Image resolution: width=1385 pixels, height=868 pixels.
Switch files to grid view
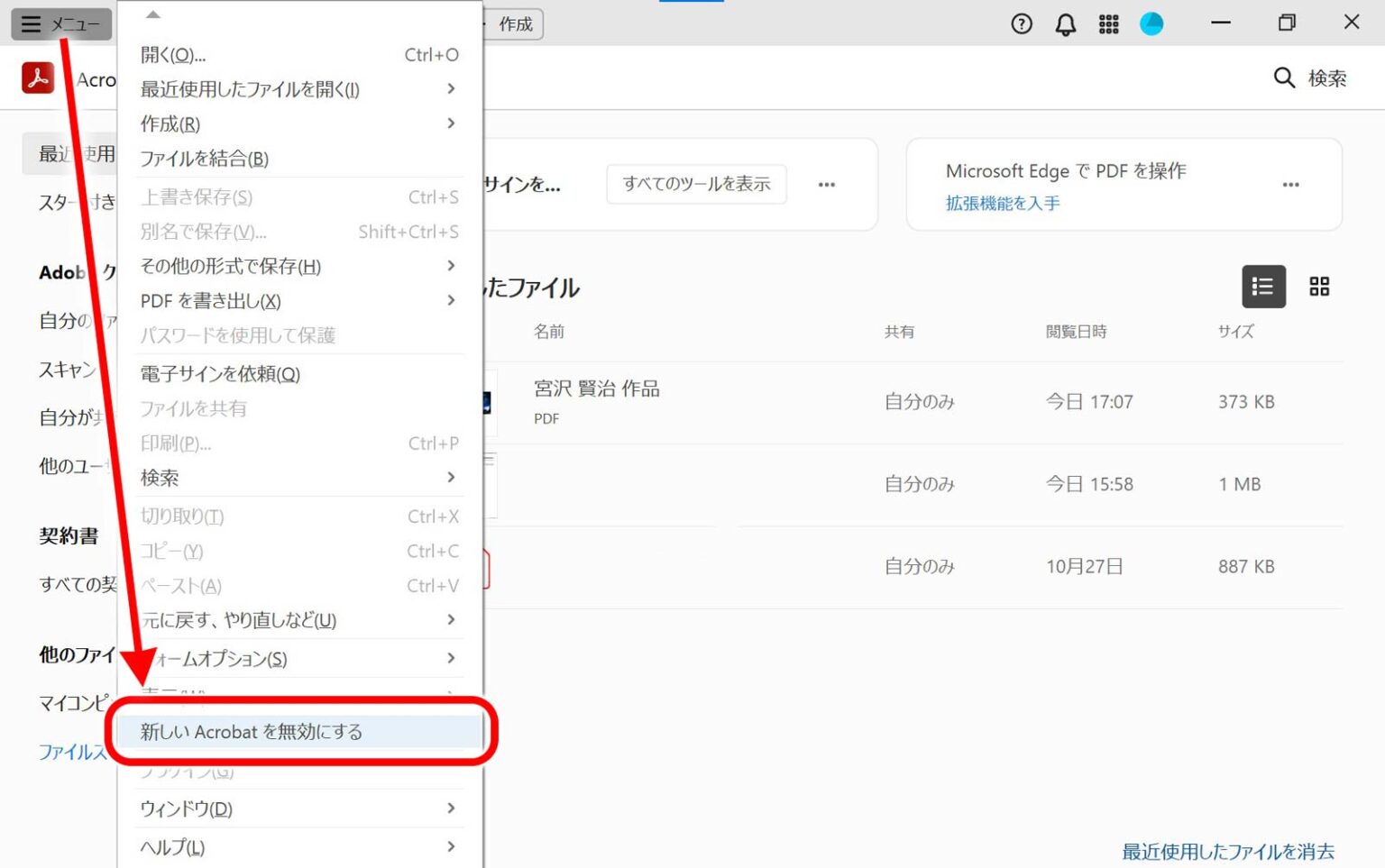tap(1319, 287)
